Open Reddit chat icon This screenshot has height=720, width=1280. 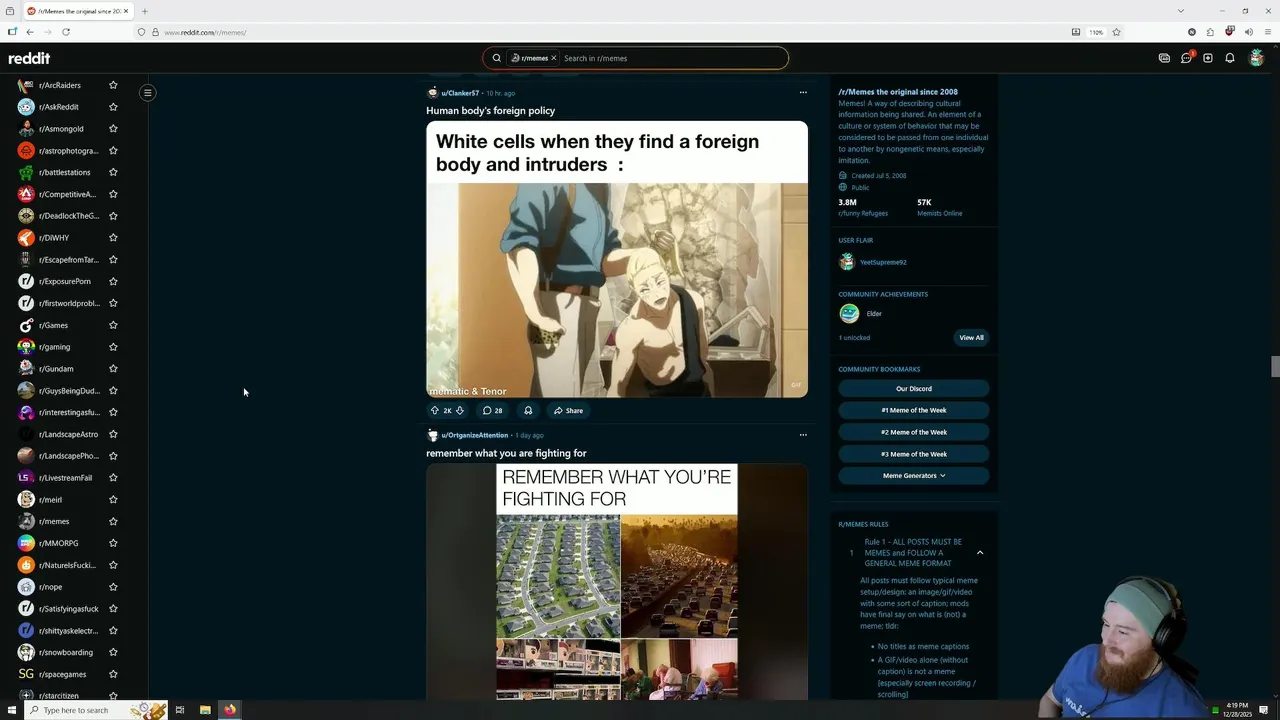click(x=1186, y=58)
